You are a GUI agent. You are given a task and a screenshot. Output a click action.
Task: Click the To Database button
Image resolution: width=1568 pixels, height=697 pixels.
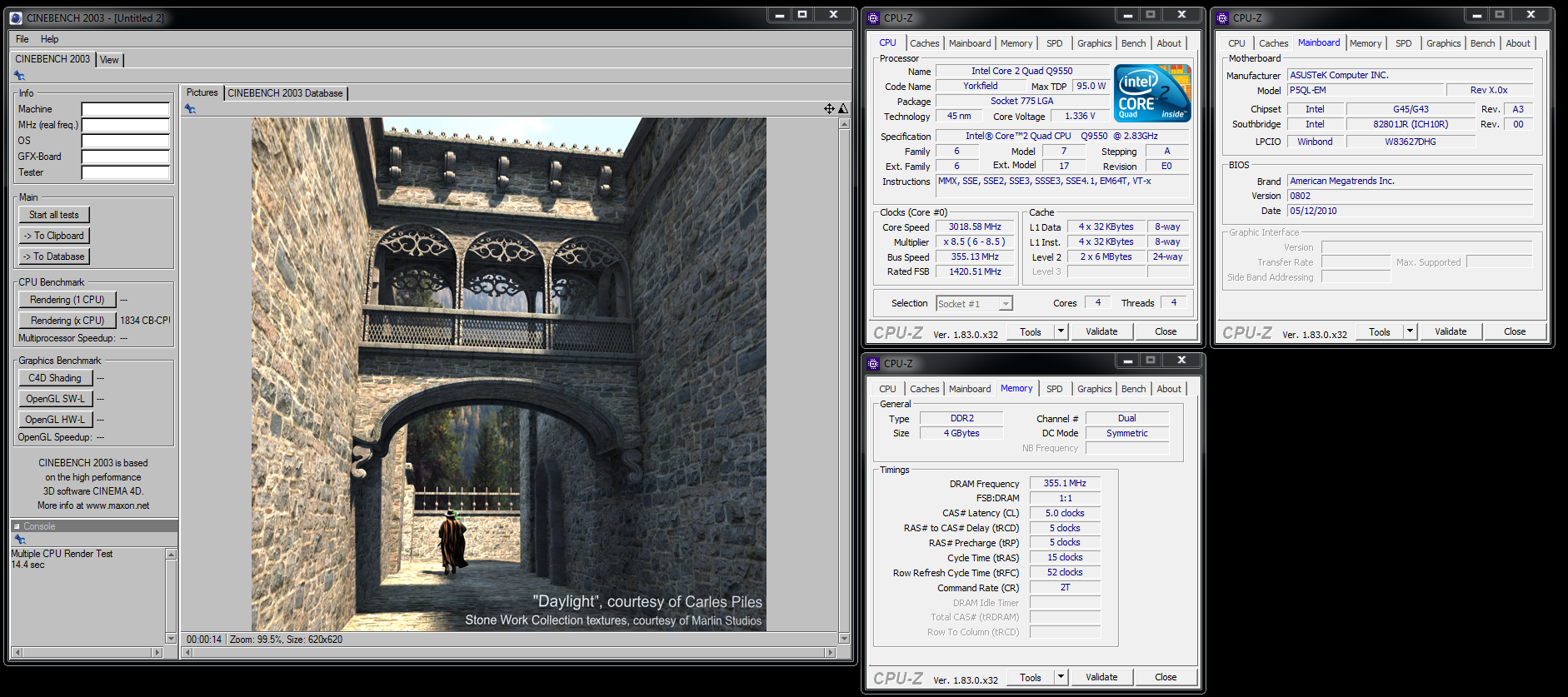click(54, 256)
